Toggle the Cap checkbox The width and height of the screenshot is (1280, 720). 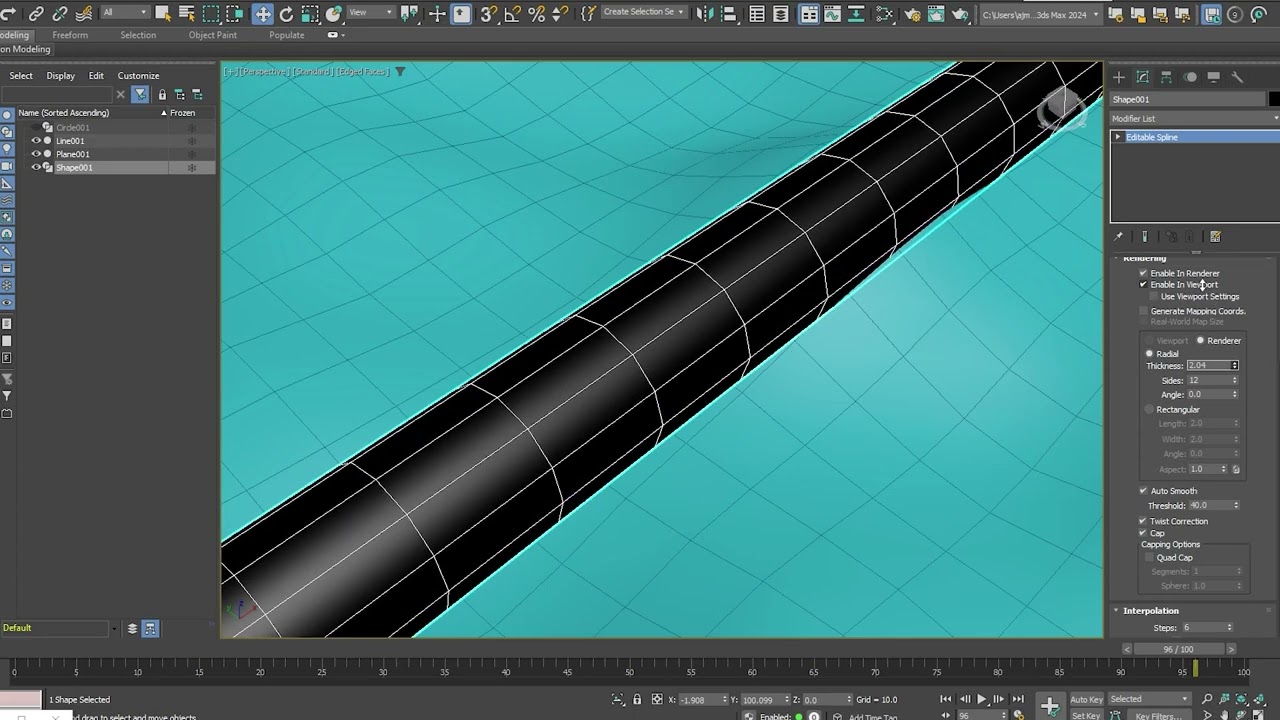click(x=1143, y=533)
